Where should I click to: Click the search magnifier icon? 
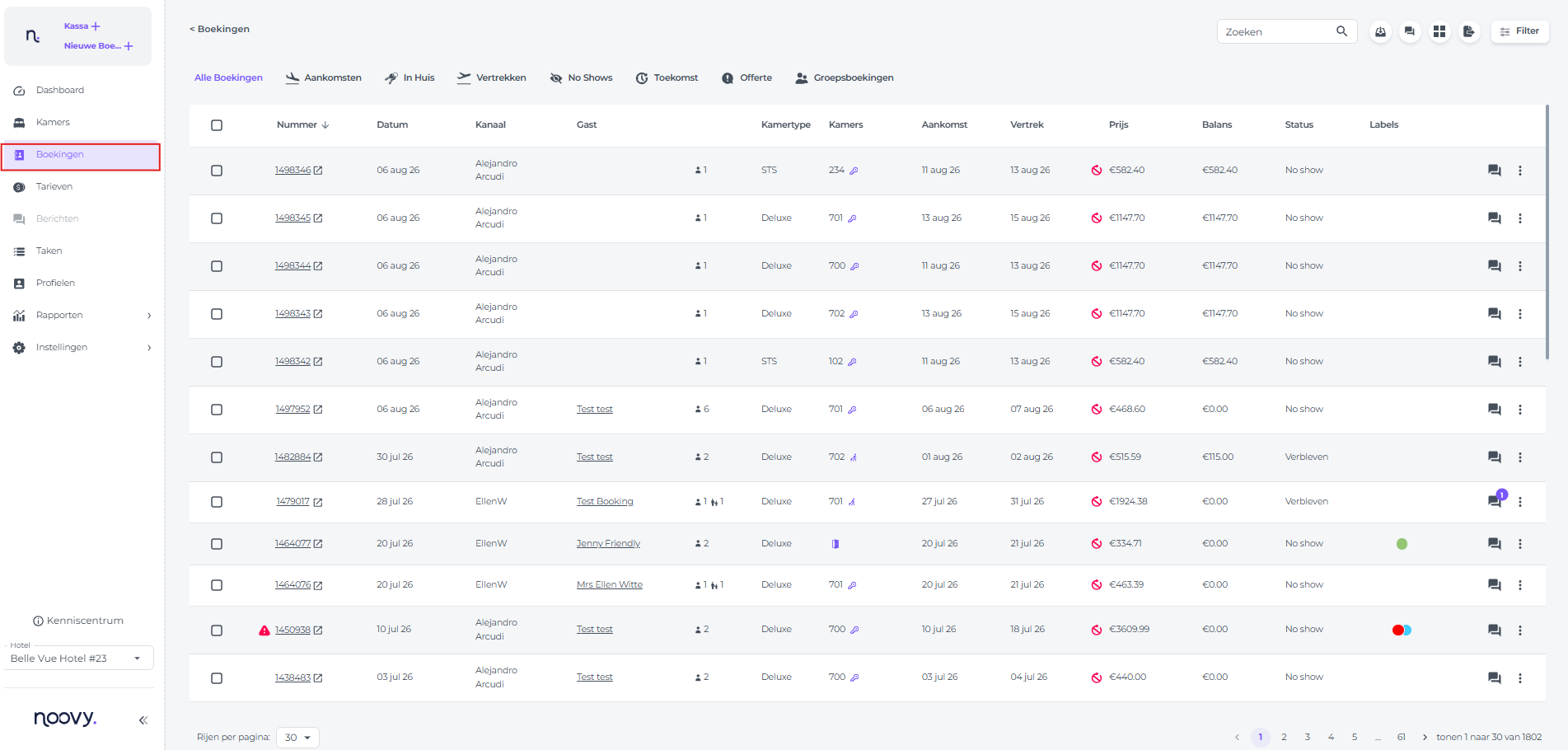click(x=1341, y=31)
